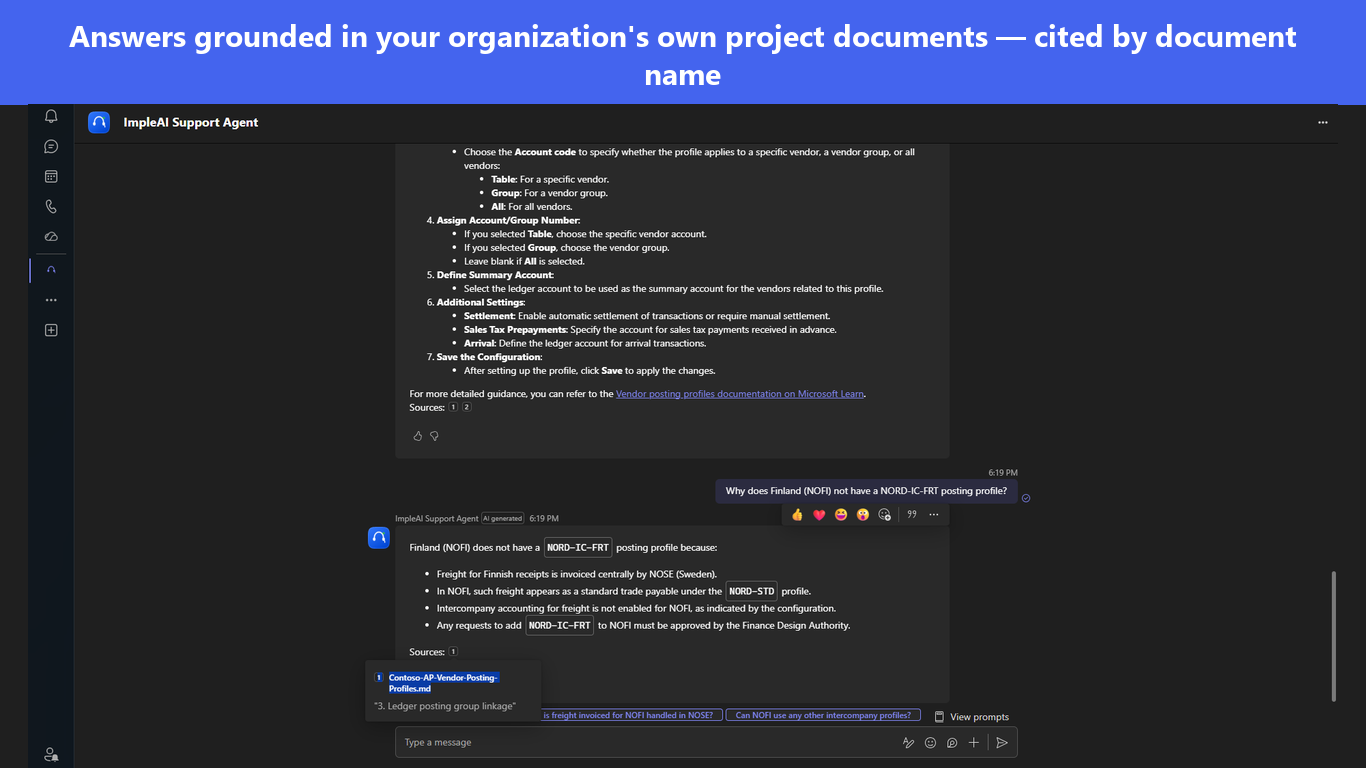
Task: Open the profile settings icon at sidebar bottom
Action: click(x=51, y=754)
